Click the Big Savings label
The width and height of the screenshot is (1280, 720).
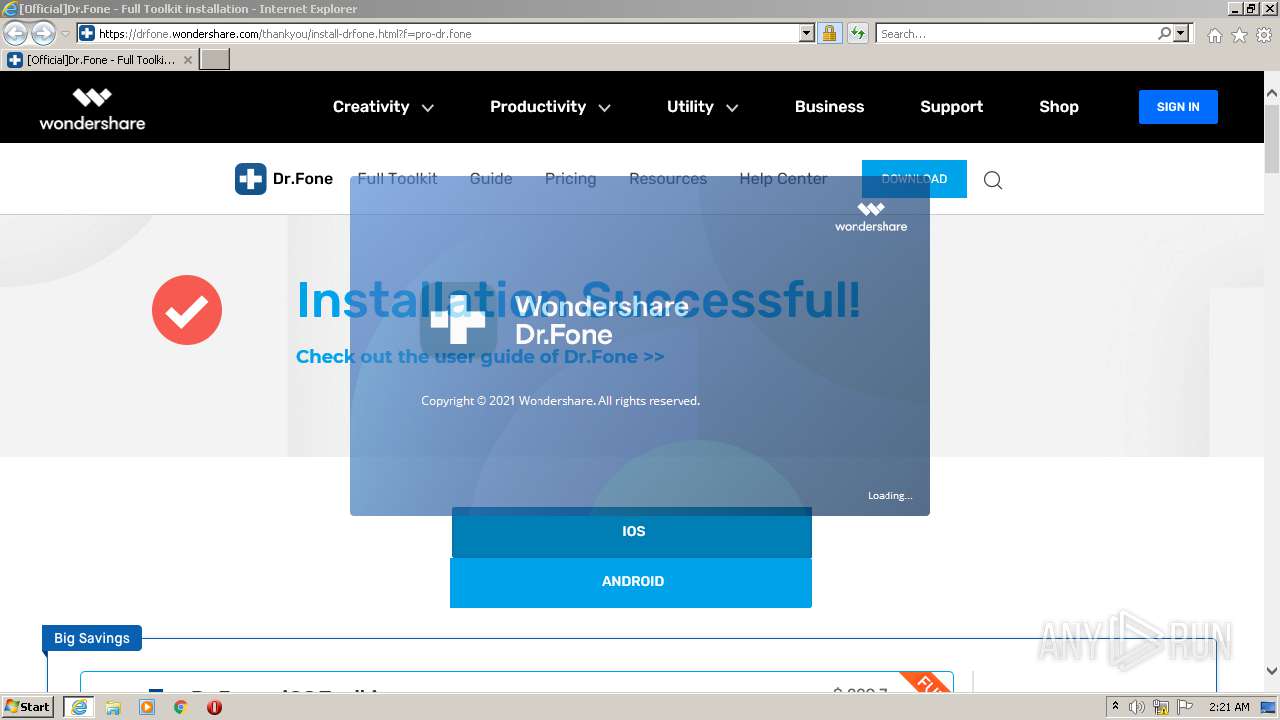[x=92, y=638]
